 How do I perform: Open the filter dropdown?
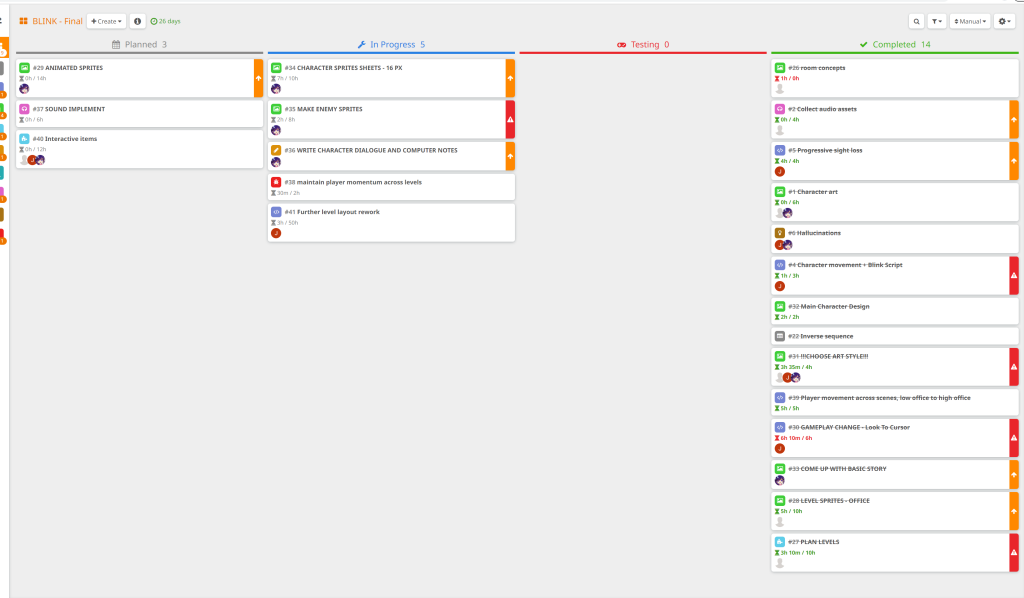click(936, 21)
